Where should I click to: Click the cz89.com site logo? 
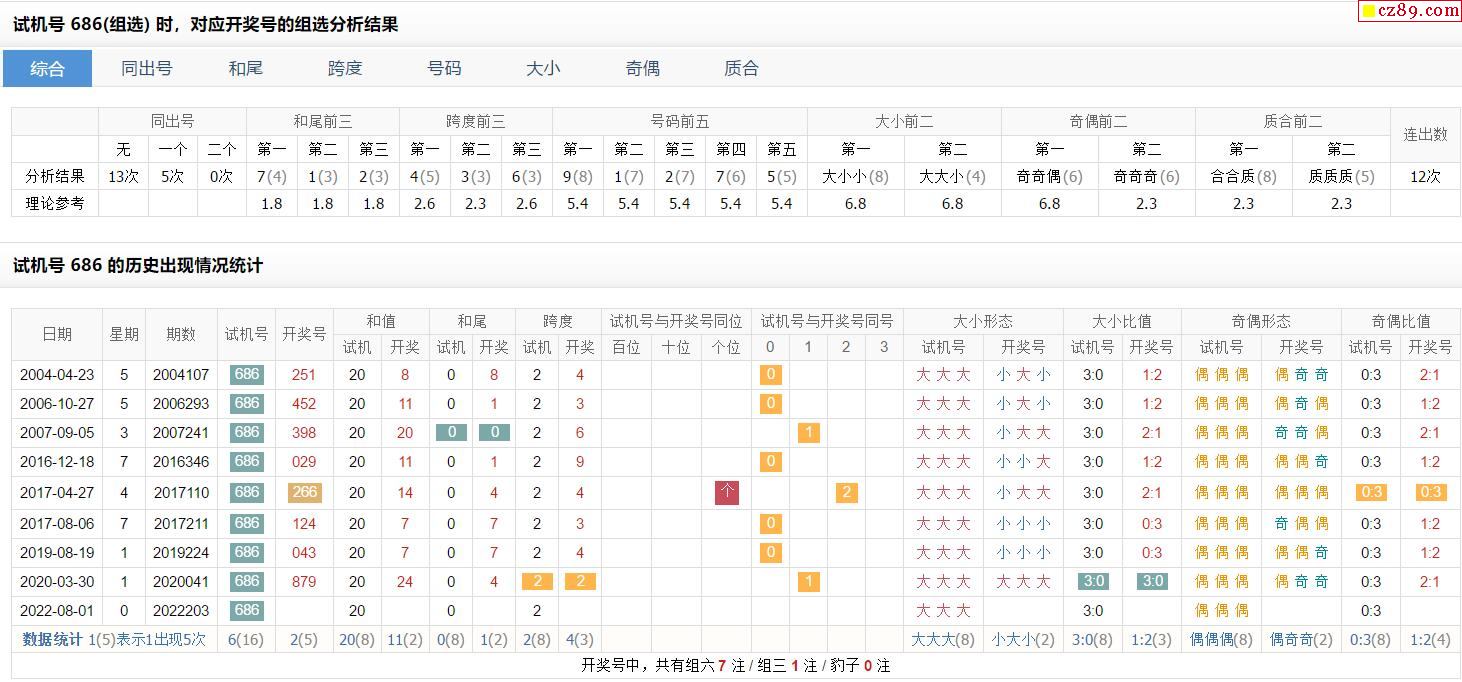[x=1409, y=11]
